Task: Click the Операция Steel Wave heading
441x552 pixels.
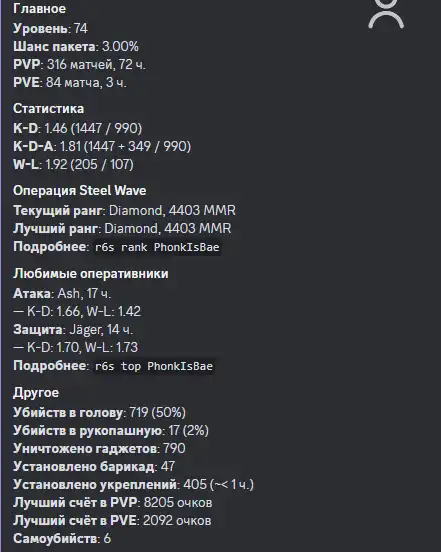Action: pyautogui.click(x=80, y=190)
